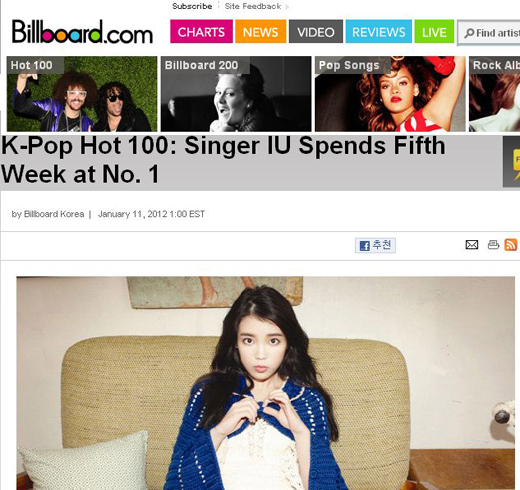Screen dimensions: 520x490
Task: Open the NEWS tab
Action: [260, 32]
